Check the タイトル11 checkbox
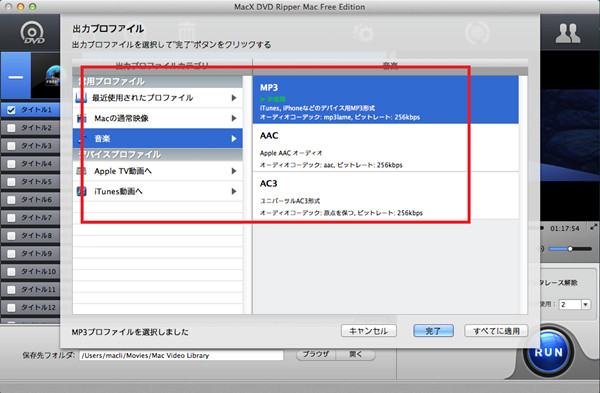 coord(11,290)
